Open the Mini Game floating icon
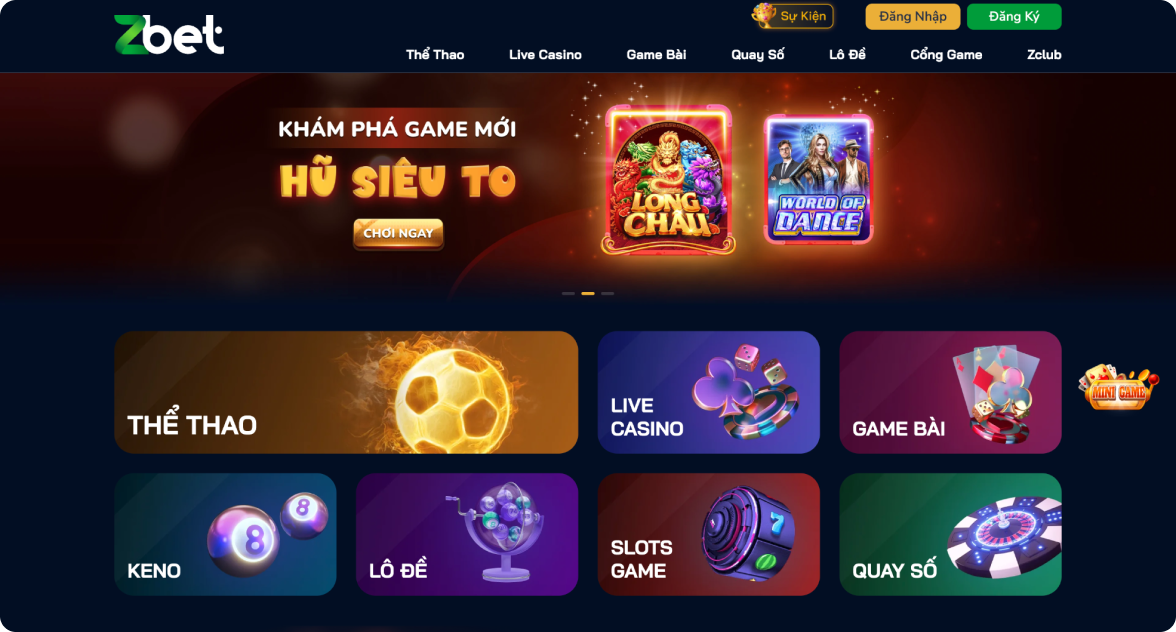Screen dimensions: 1176x632 click(x=1117, y=387)
